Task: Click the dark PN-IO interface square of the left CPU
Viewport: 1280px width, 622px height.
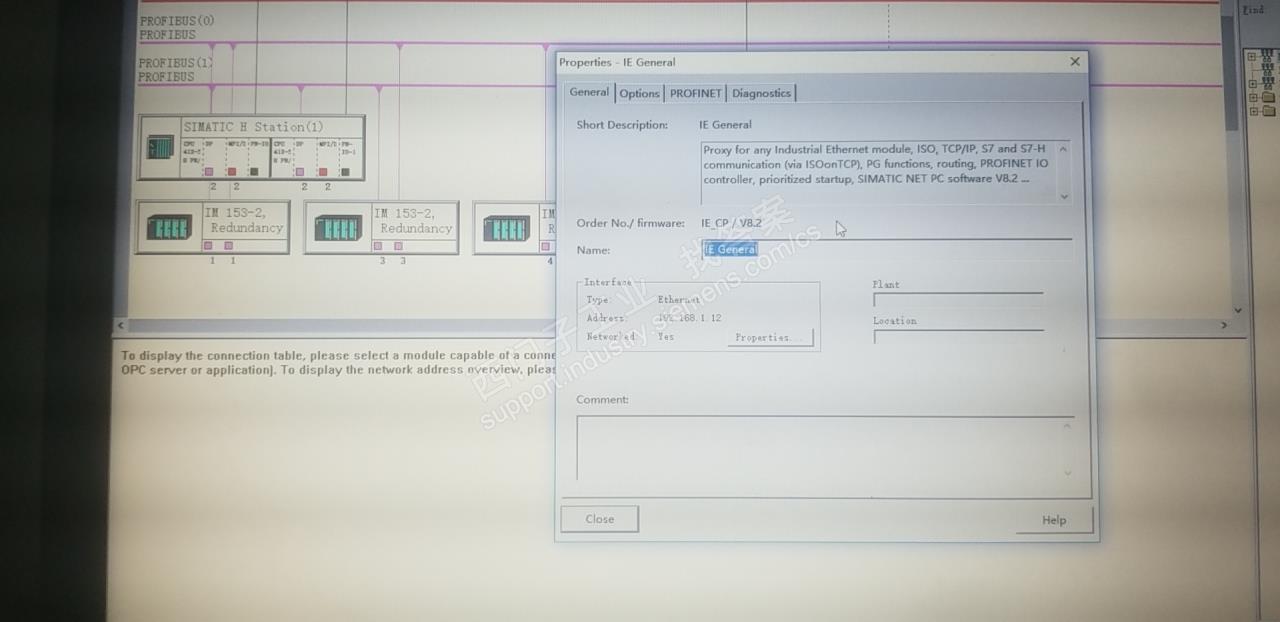Action: (x=254, y=171)
